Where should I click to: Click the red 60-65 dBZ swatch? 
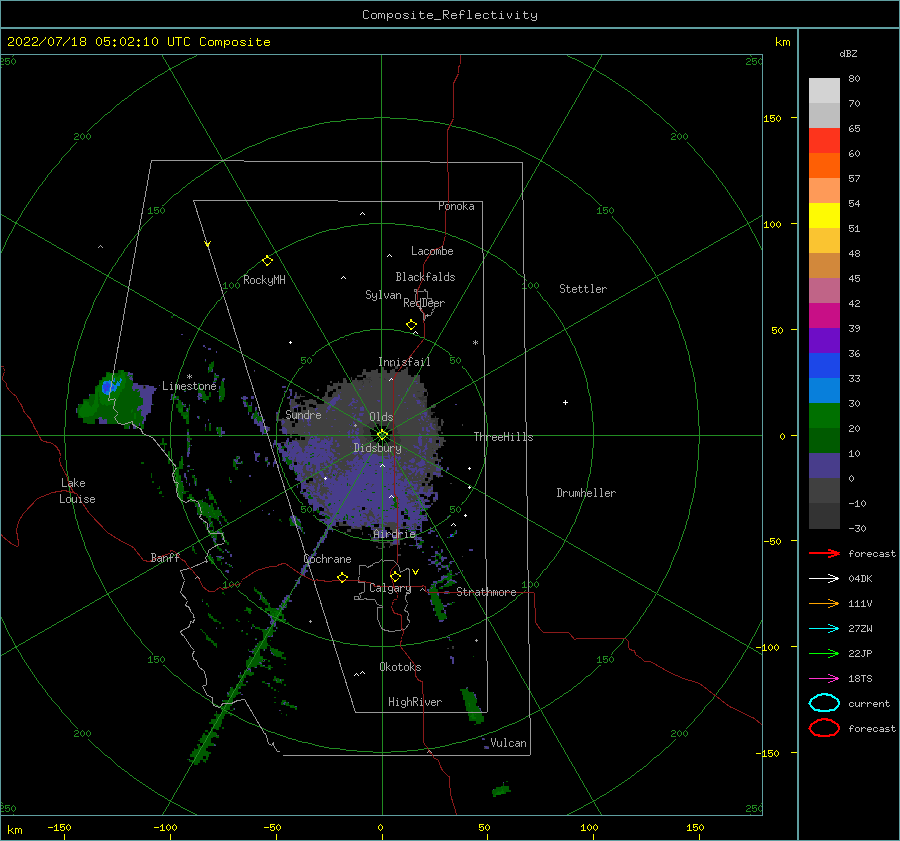tap(824, 141)
